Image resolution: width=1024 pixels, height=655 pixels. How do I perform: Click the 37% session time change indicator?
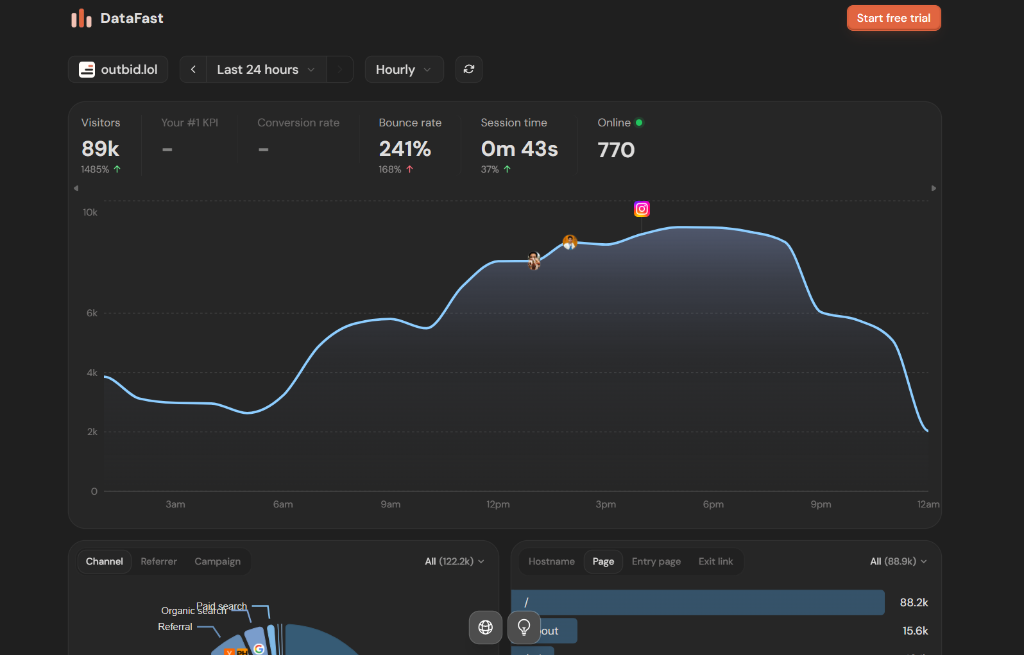496,169
